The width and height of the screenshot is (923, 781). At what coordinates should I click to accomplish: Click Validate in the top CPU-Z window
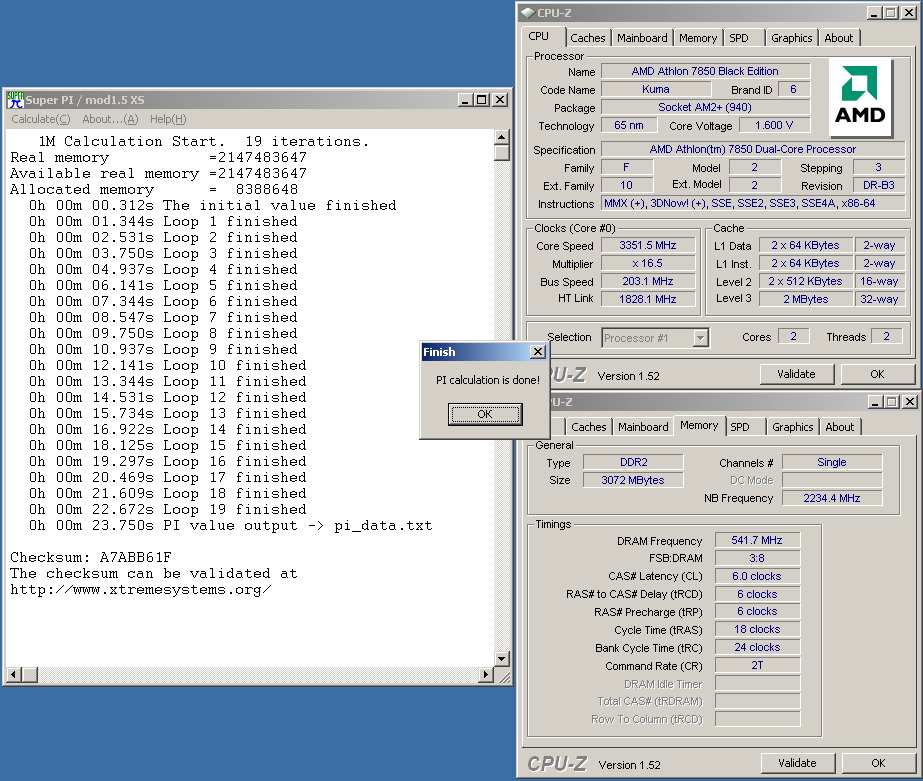pyautogui.click(x=796, y=374)
